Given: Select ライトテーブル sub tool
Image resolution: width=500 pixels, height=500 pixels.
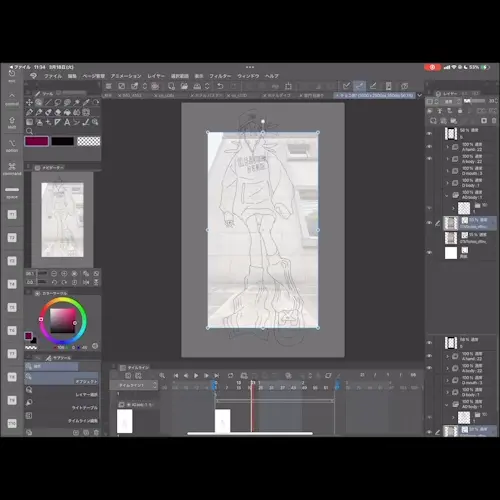Looking at the screenshot, I should [x=62, y=405].
